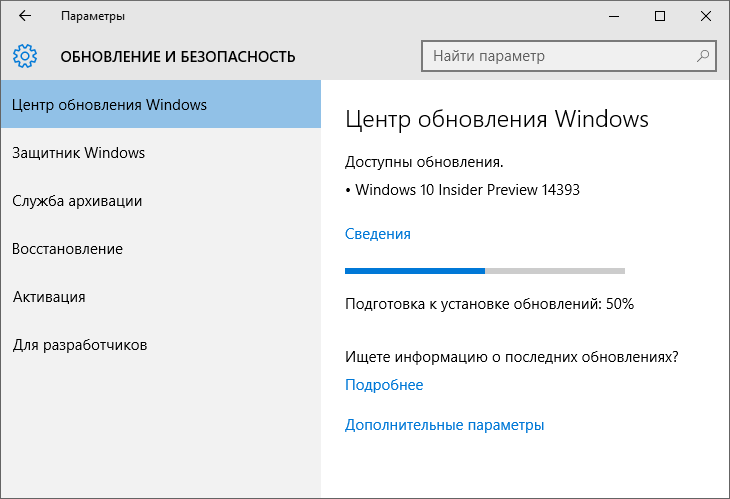Open Защитник Windows section
730x499 pixels.
(79, 153)
